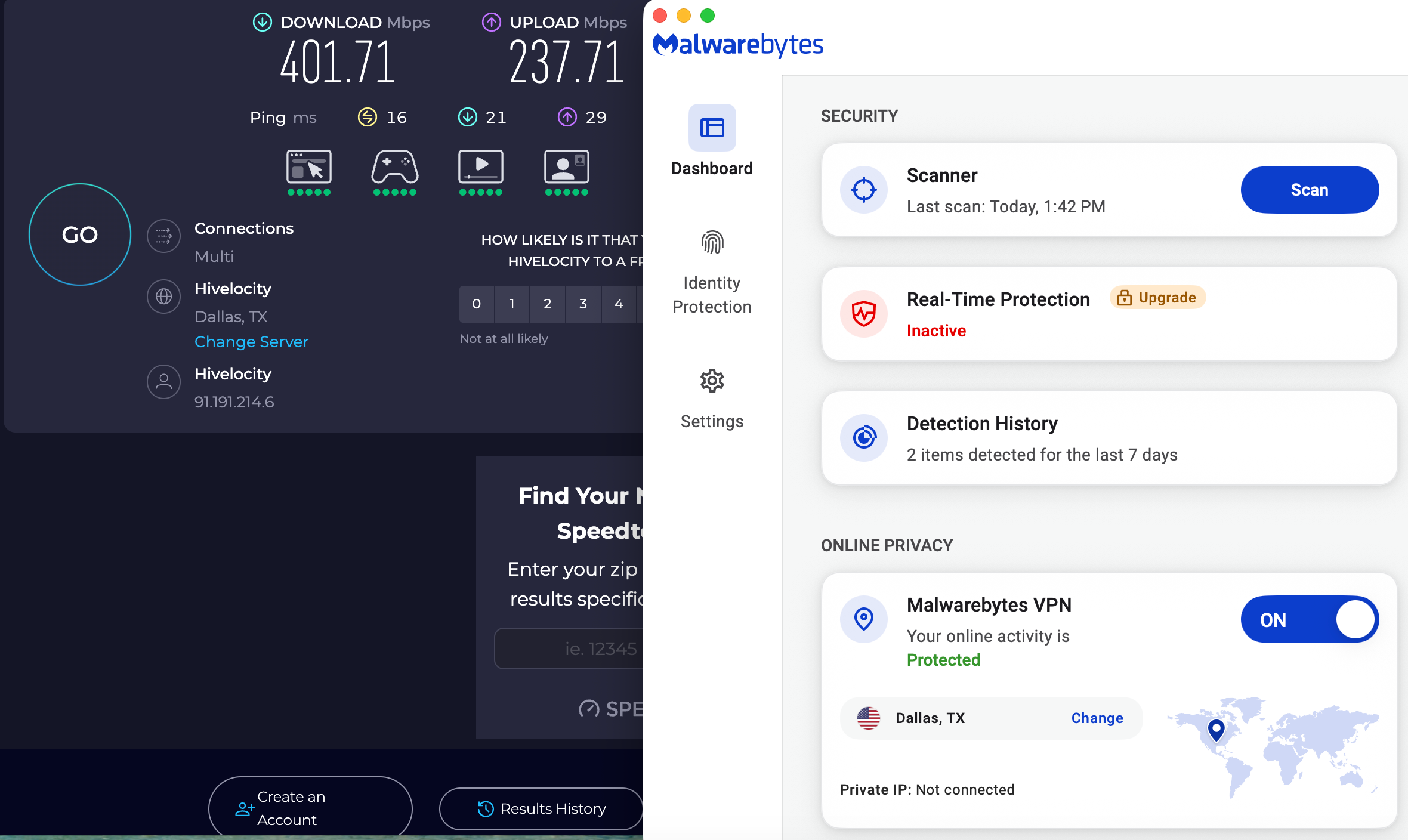Click the Scanner crosshair icon
The width and height of the screenshot is (1408, 840).
tap(863, 189)
